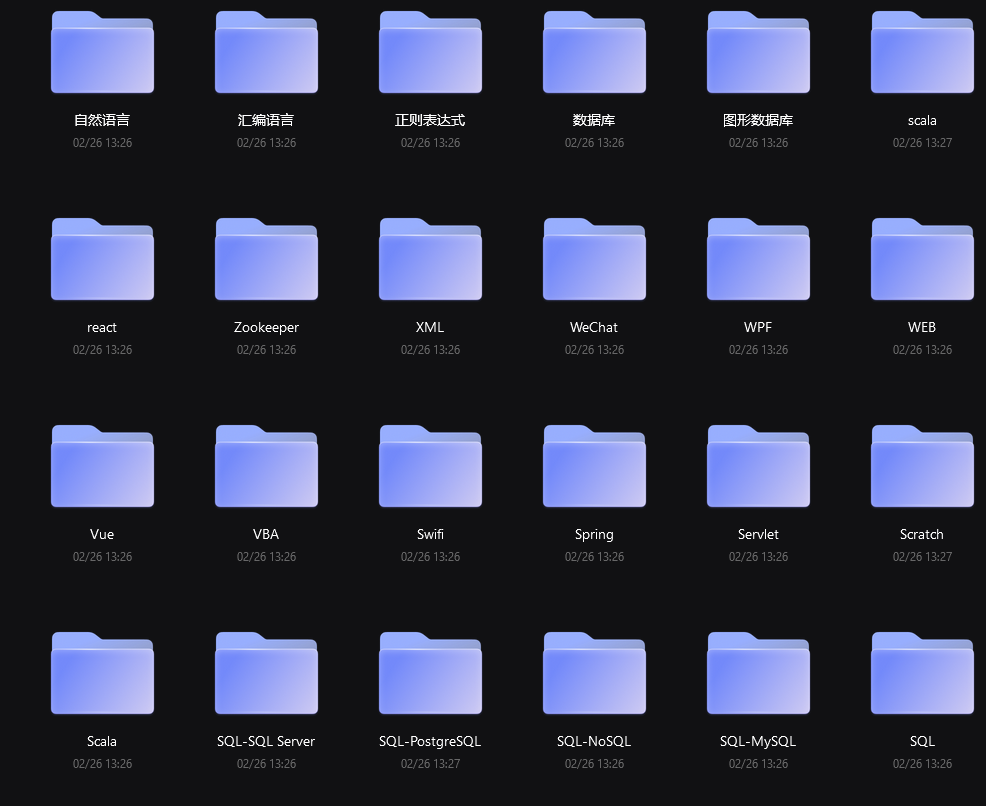Click the Scratch name label
The width and height of the screenshot is (986, 806).
coord(922,534)
